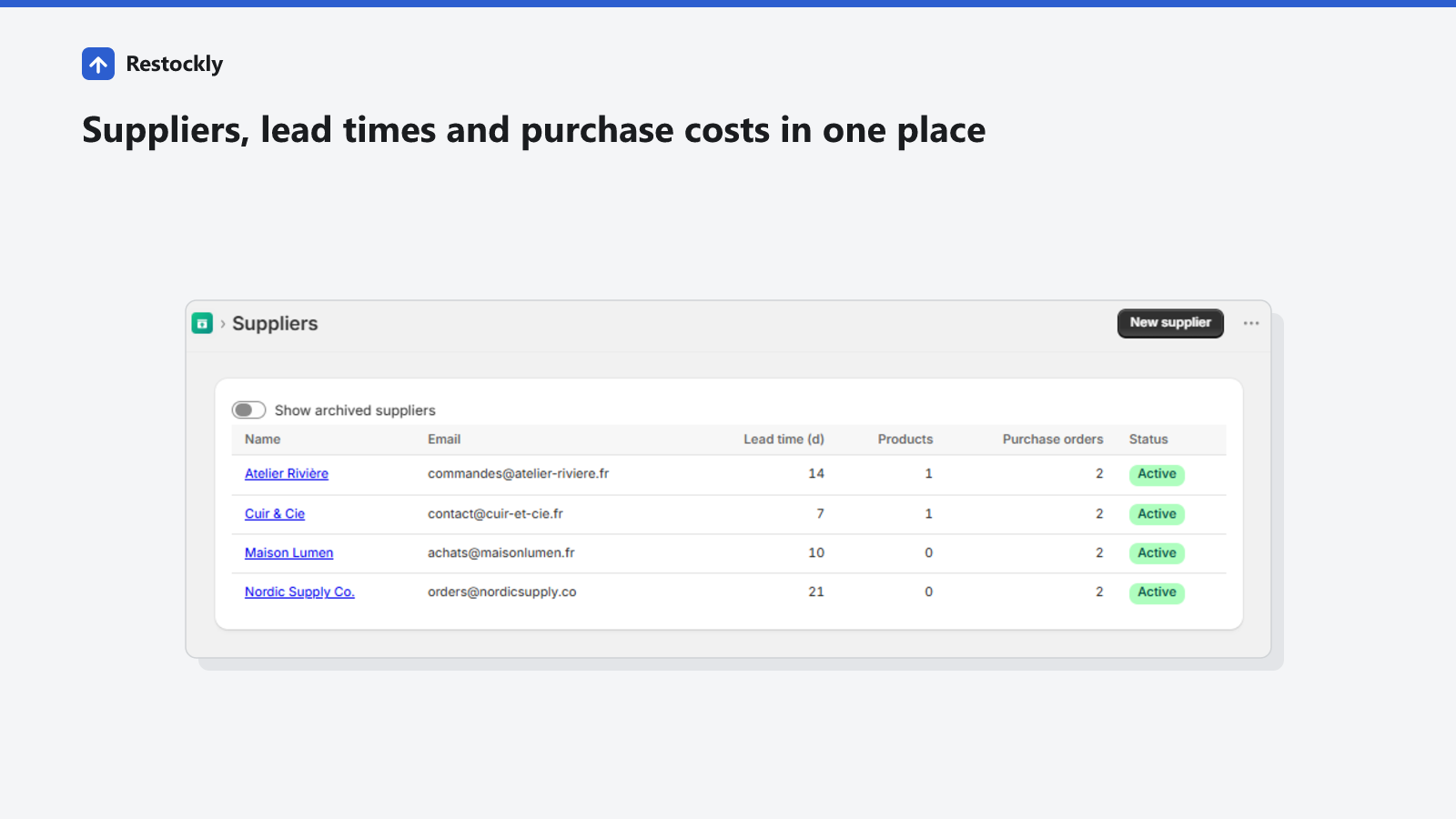Click Active badge for Nordic Supply Co.
Image resolution: width=1456 pixels, height=819 pixels.
[1157, 592]
